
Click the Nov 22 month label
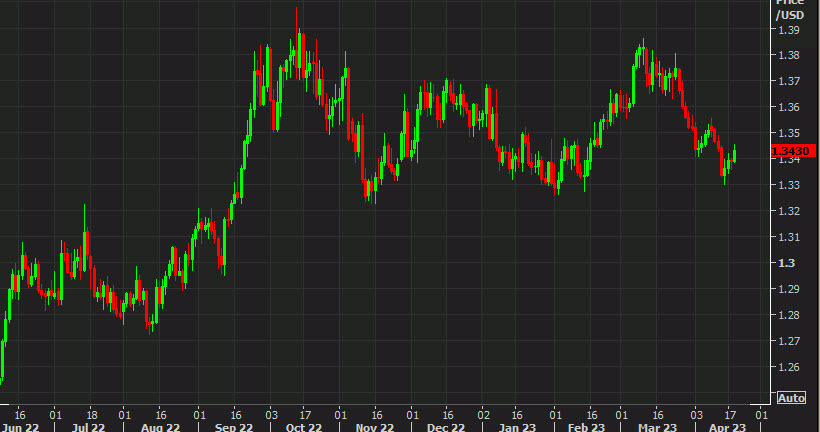click(374, 427)
